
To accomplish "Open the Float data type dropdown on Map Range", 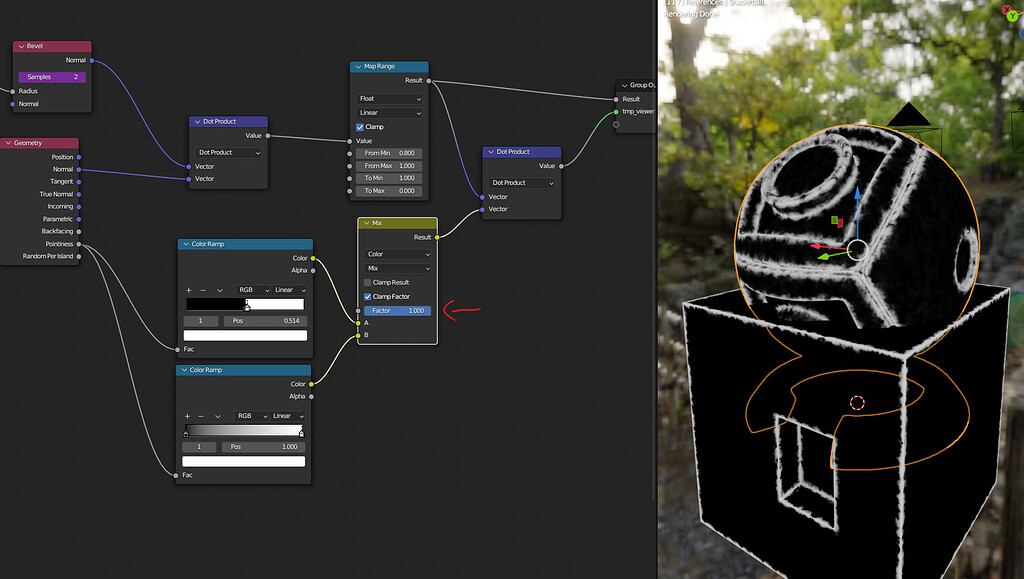I will pos(389,98).
